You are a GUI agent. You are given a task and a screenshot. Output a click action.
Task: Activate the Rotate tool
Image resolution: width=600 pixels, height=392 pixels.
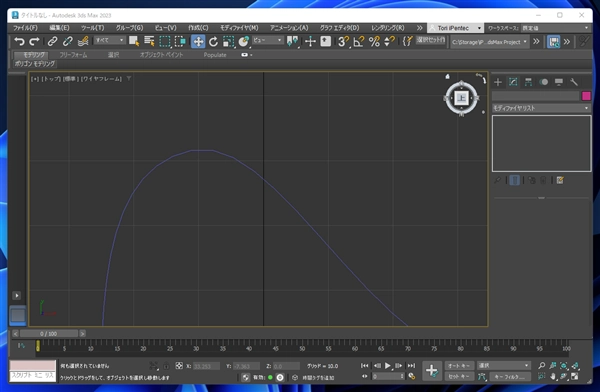click(213, 41)
